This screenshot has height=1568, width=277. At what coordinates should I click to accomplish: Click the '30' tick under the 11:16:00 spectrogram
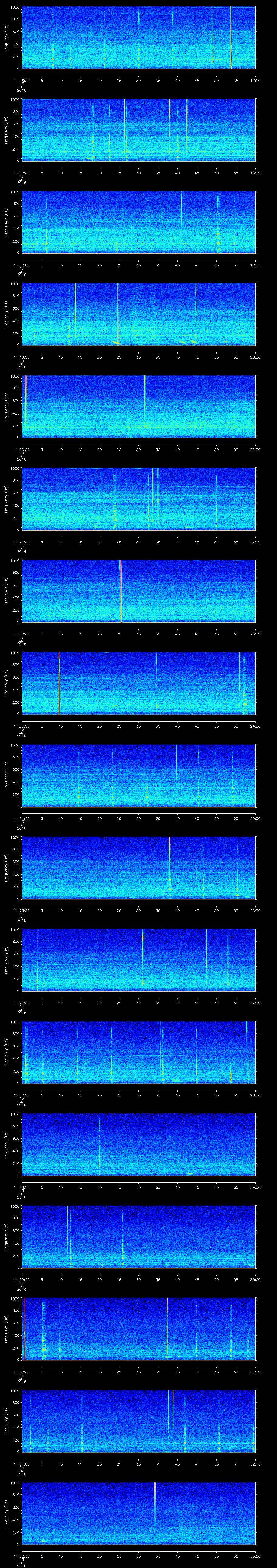[x=139, y=80]
